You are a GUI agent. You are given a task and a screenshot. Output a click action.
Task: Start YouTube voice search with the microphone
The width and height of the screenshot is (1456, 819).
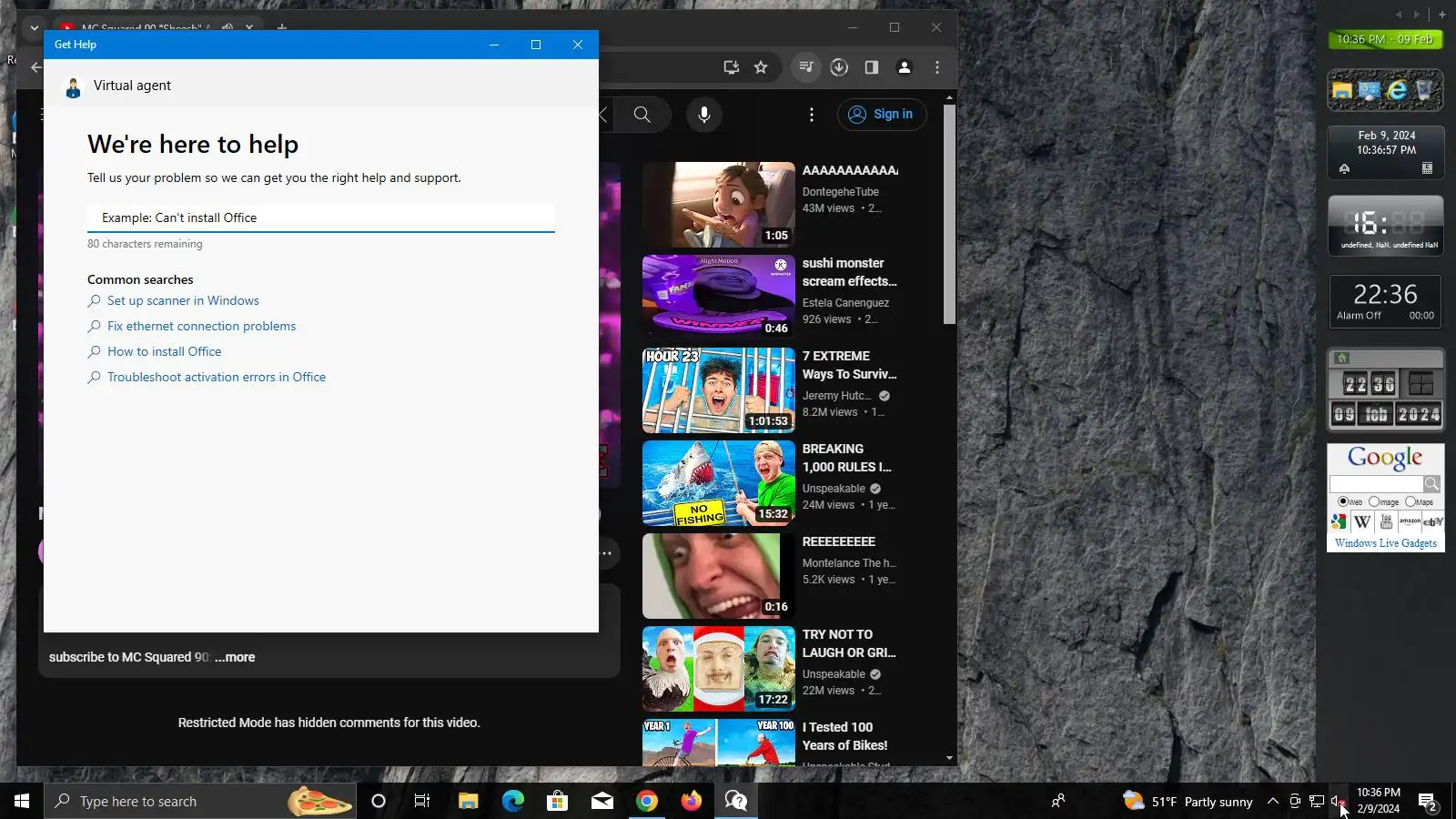[704, 115]
